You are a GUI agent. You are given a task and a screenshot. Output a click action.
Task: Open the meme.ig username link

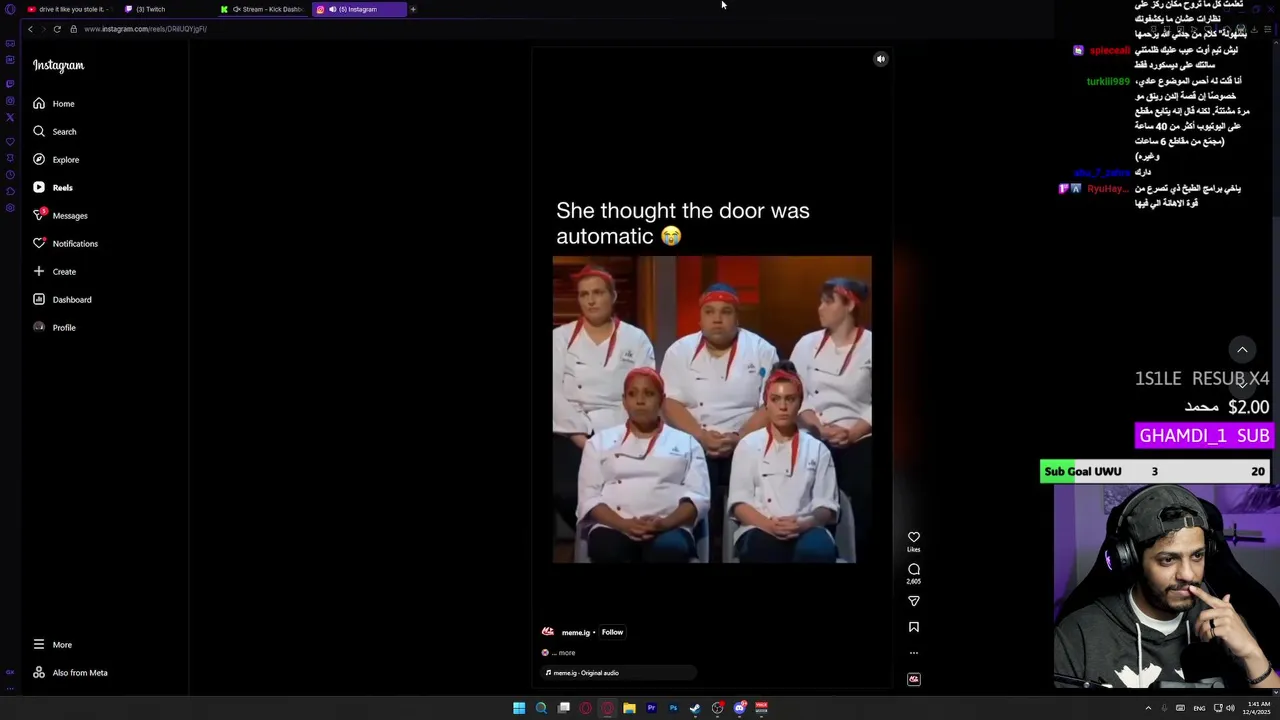tap(575, 633)
